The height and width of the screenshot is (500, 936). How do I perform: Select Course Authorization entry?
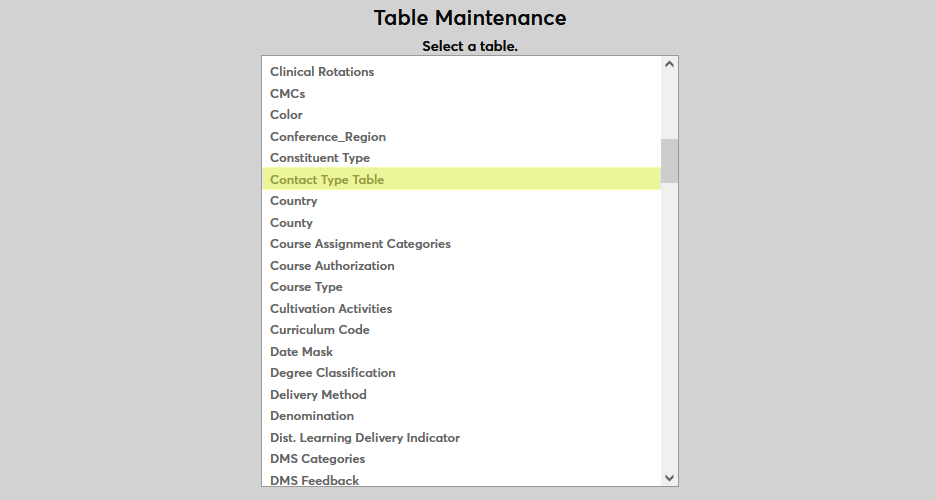(332, 266)
